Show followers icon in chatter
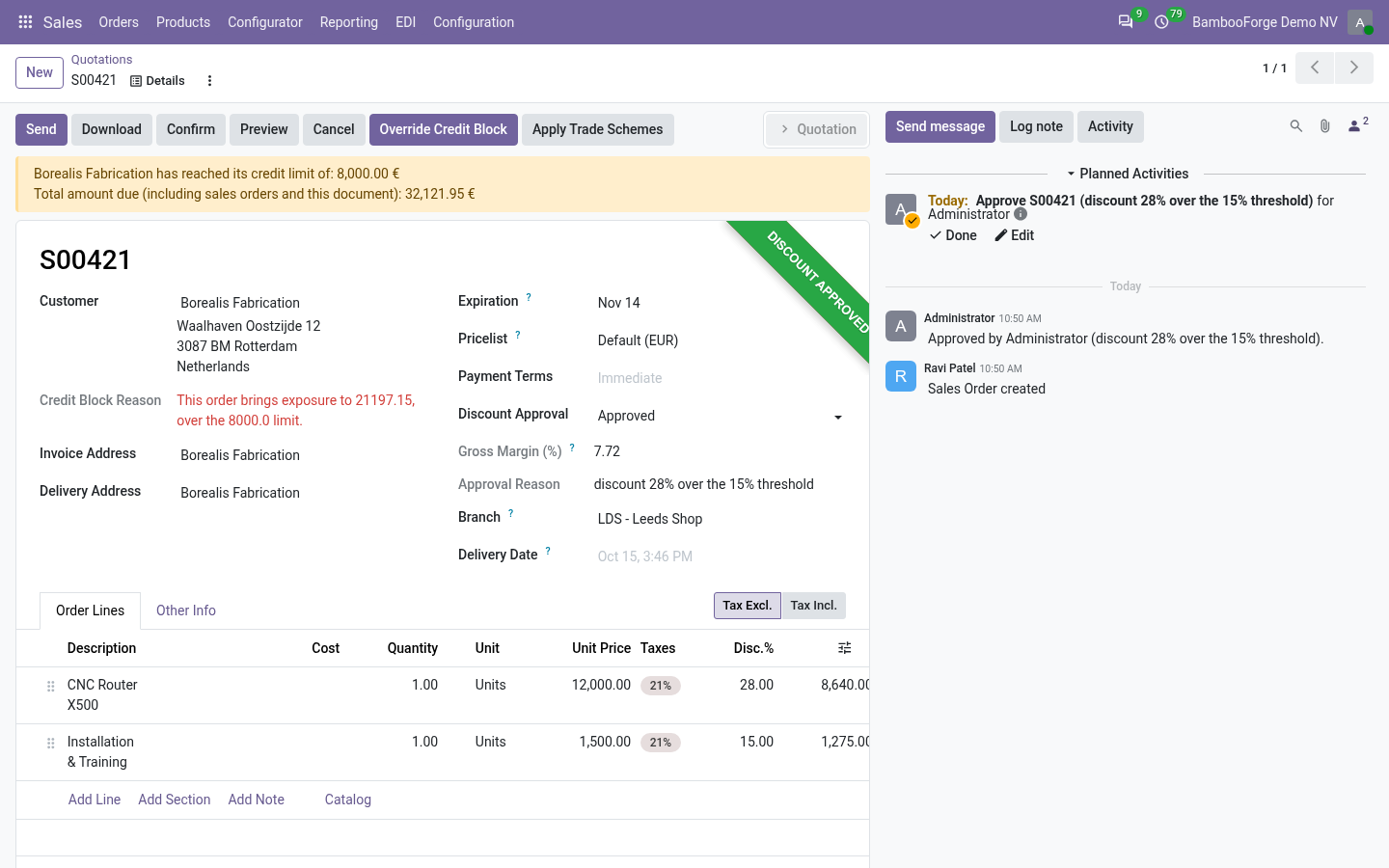1389x868 pixels. click(x=1358, y=125)
